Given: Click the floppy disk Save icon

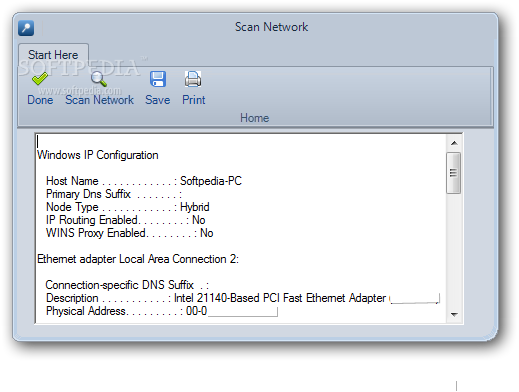Looking at the screenshot, I should point(158,79).
